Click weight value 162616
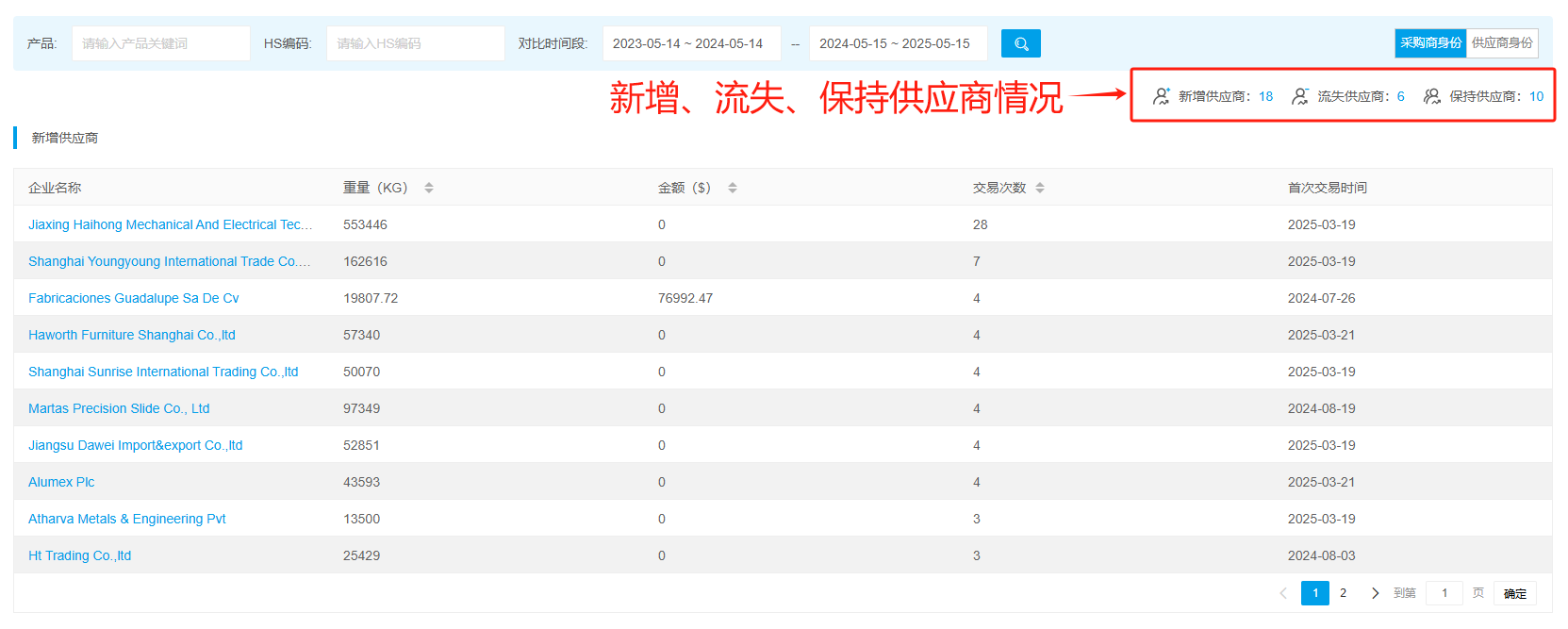The height and width of the screenshot is (629, 1568). point(365,261)
